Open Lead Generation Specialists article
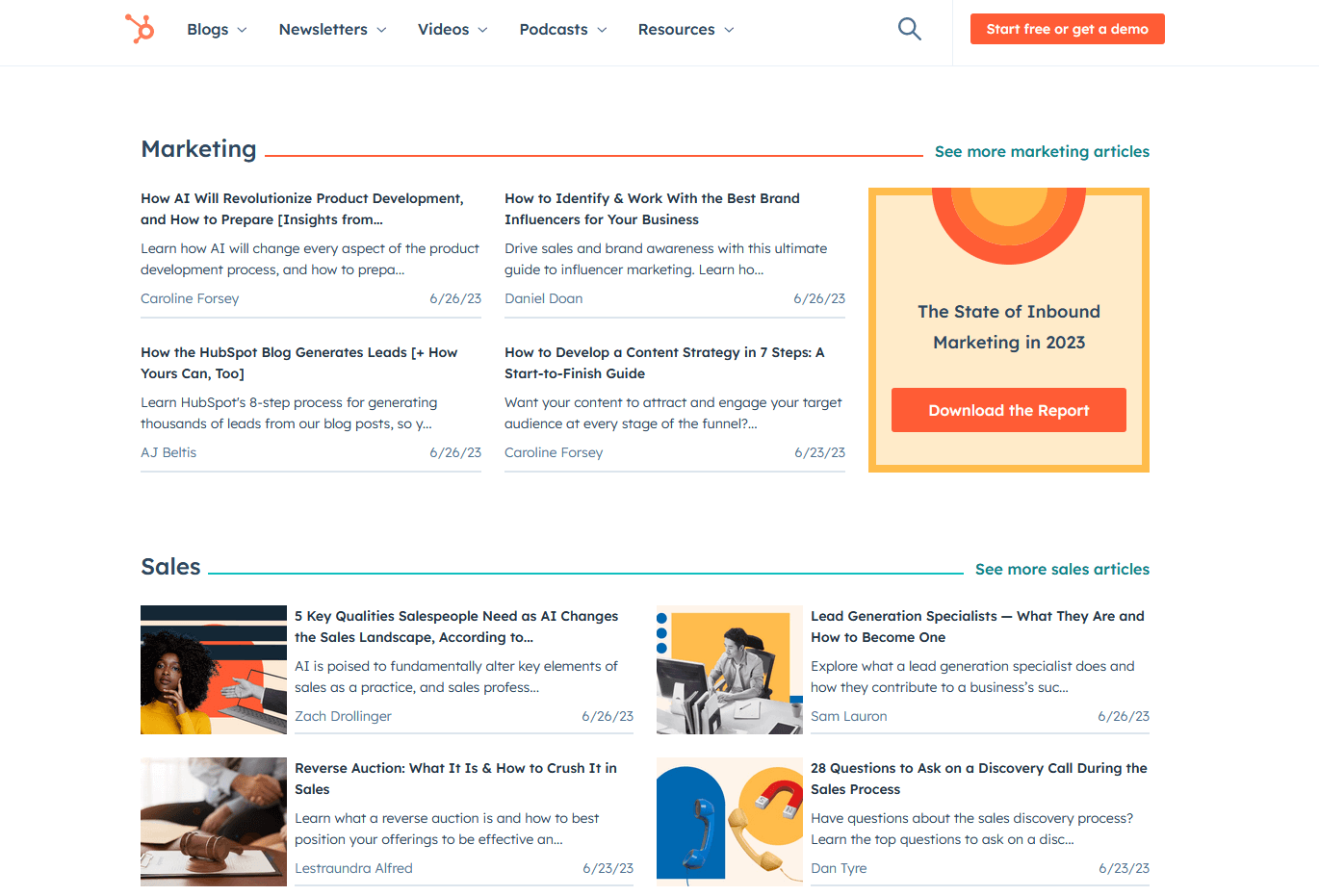The width and height of the screenshot is (1319, 896). pos(977,627)
